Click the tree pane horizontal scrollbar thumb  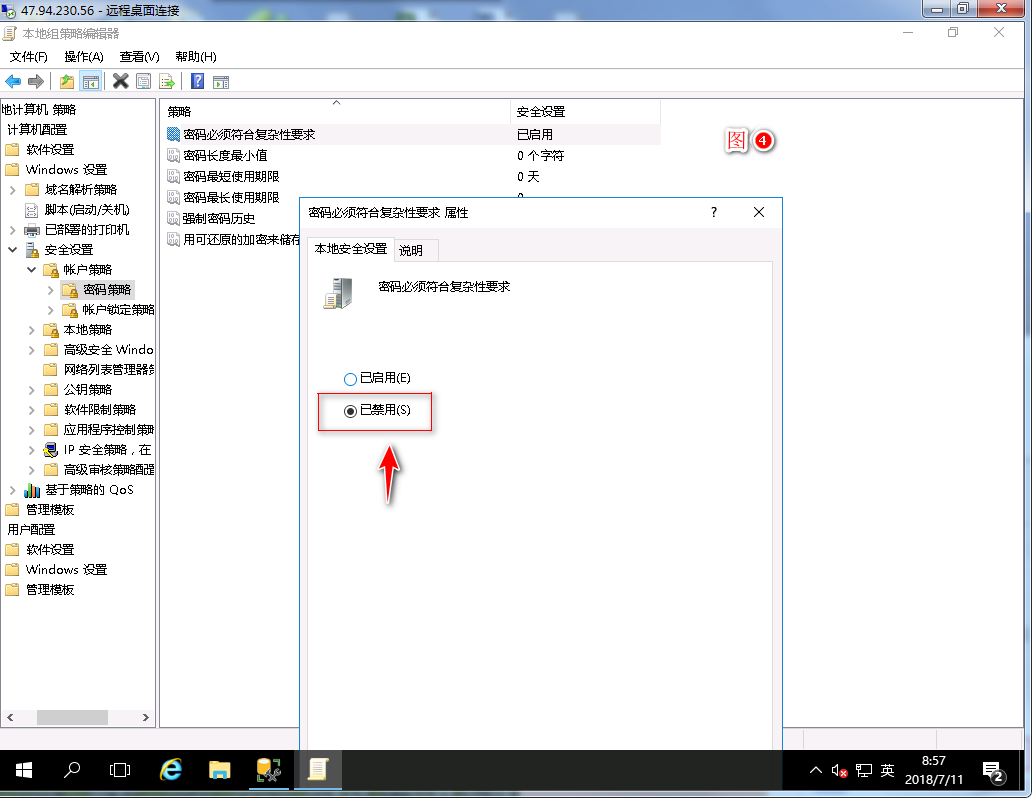[x=72, y=718]
